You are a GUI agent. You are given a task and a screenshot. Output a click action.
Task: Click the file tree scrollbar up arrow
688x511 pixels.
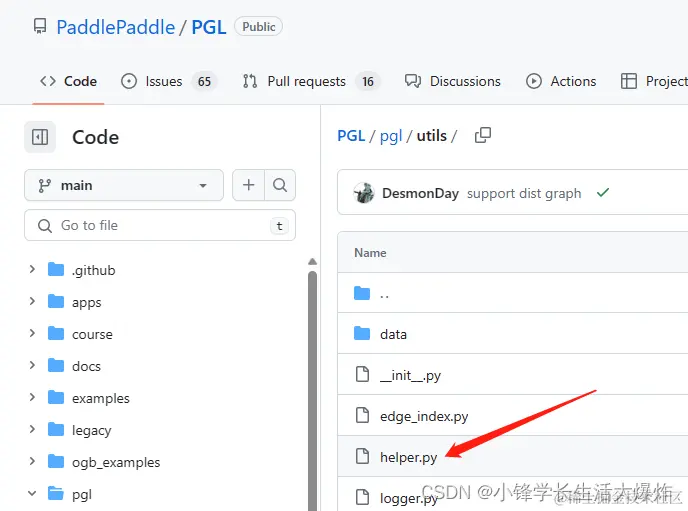(x=312, y=261)
